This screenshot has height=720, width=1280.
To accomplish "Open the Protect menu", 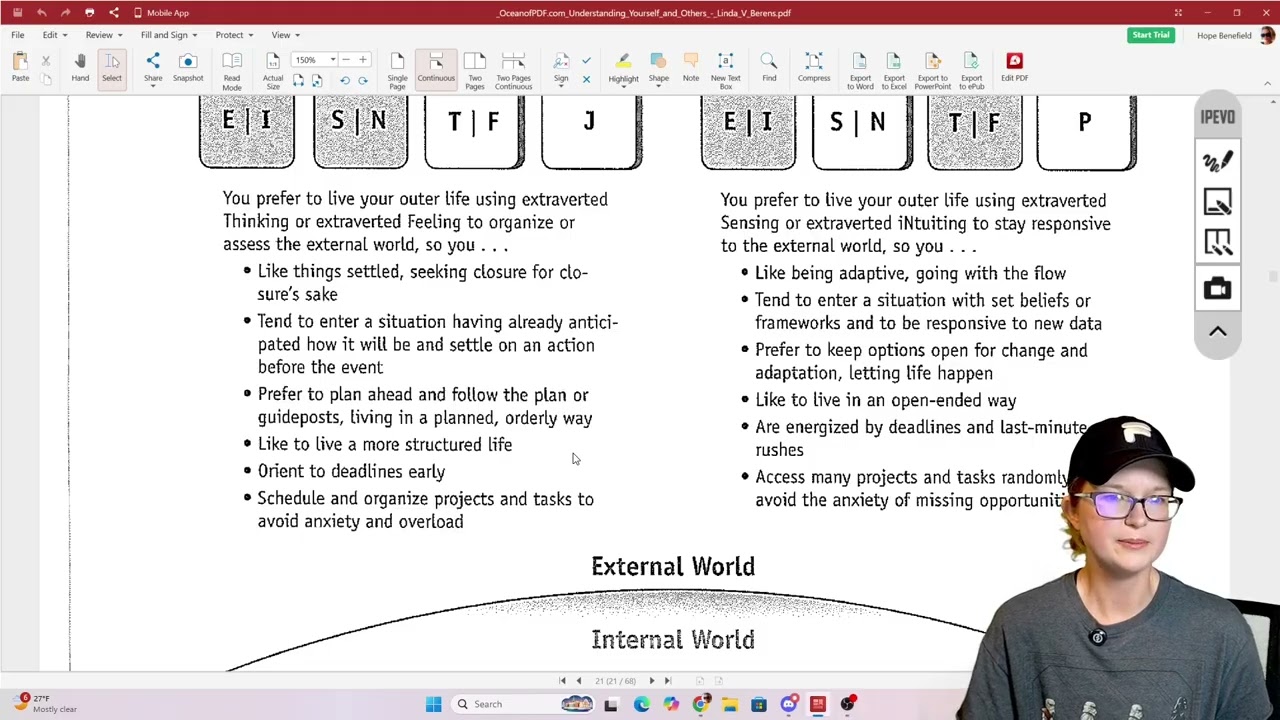I will [x=233, y=35].
